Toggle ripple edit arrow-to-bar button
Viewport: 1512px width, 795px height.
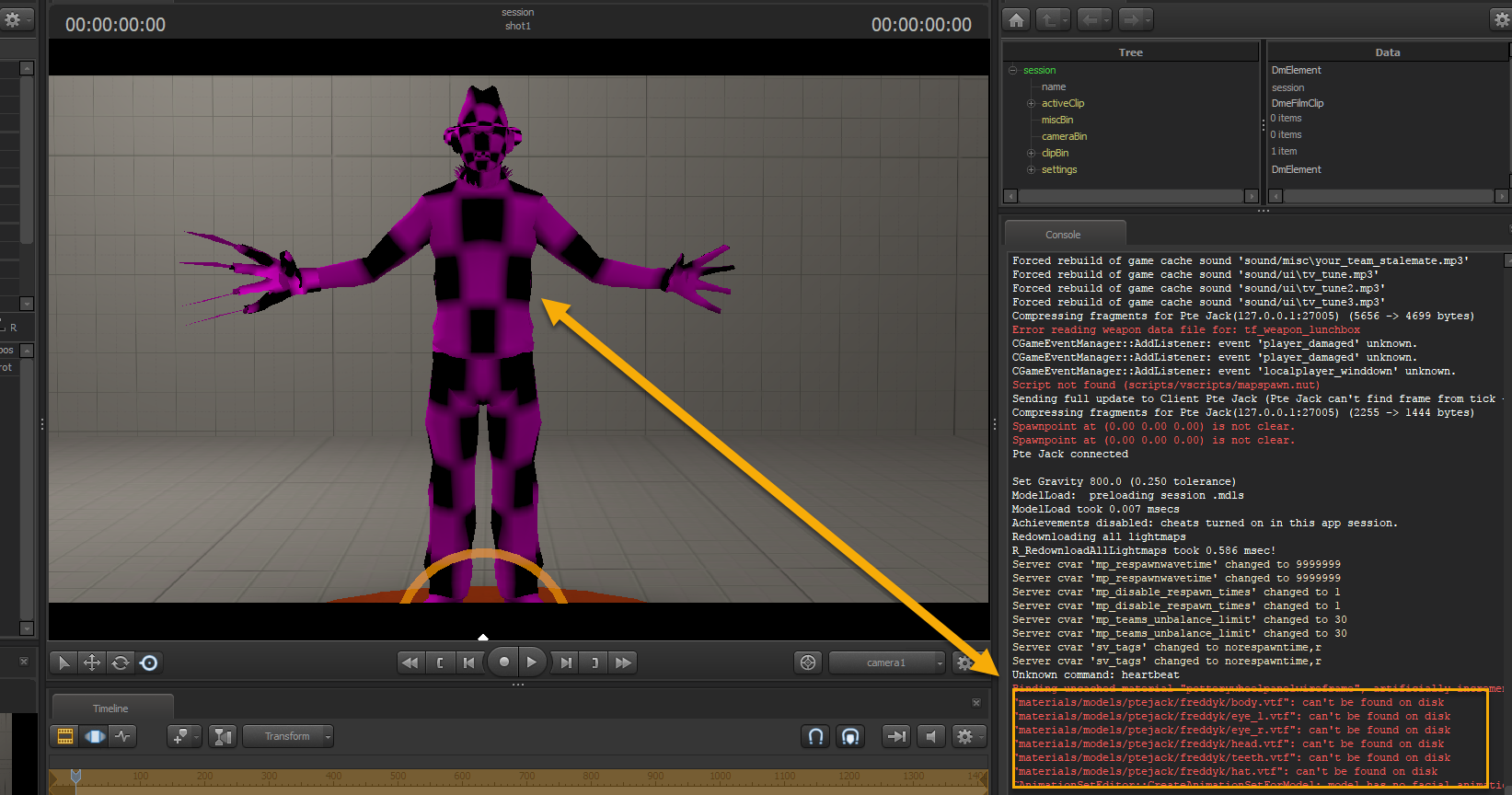pos(895,736)
